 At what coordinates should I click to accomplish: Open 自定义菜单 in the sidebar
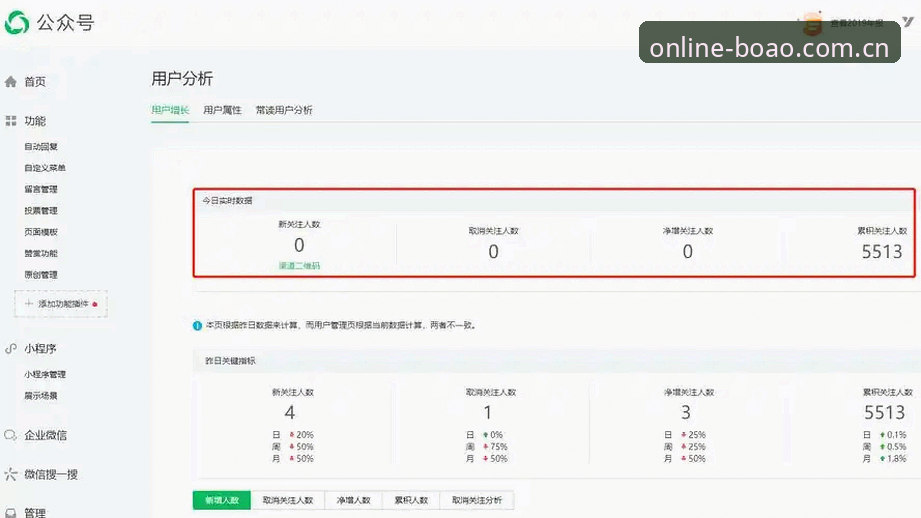pyautogui.click(x=45, y=168)
